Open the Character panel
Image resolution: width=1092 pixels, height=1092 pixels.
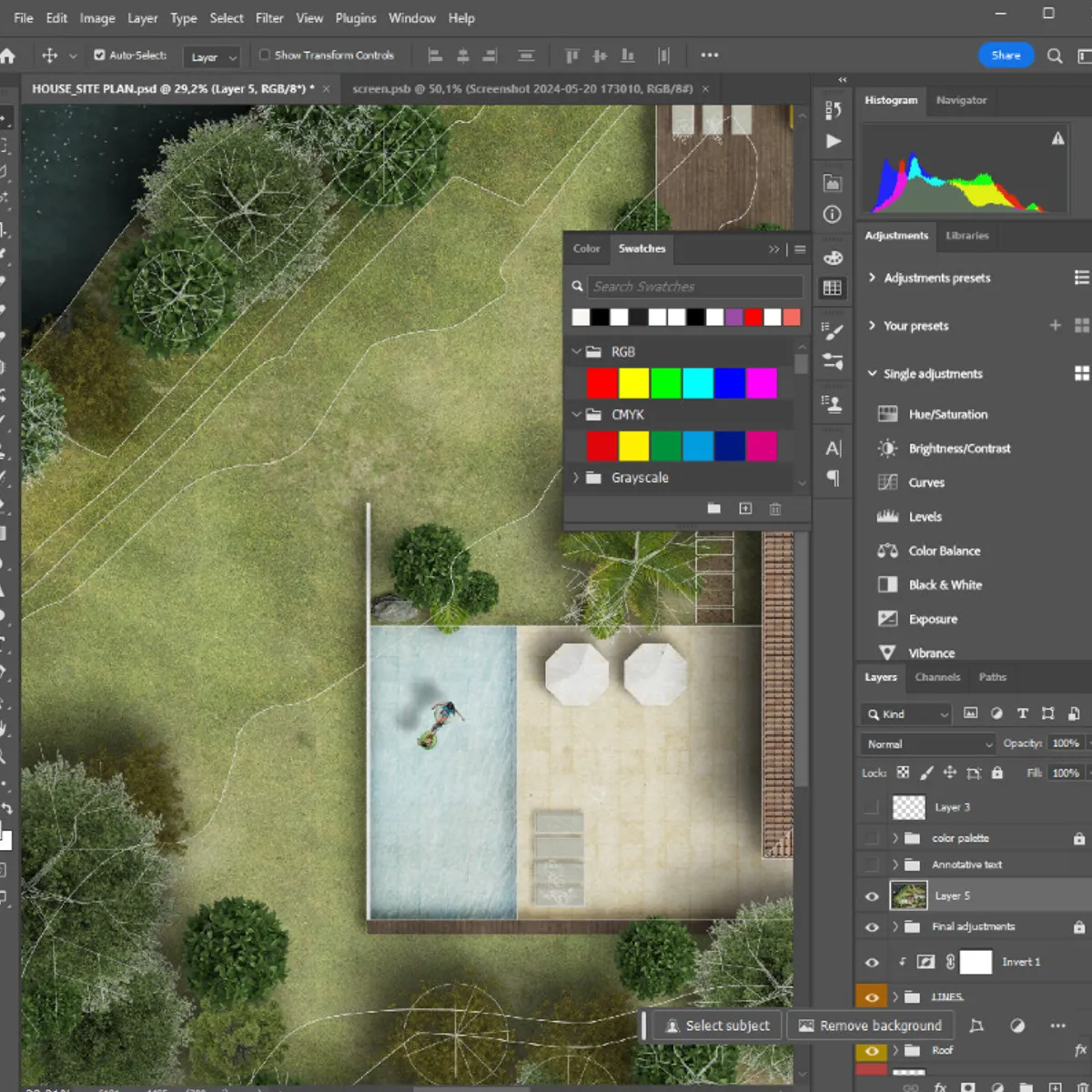coord(832,448)
